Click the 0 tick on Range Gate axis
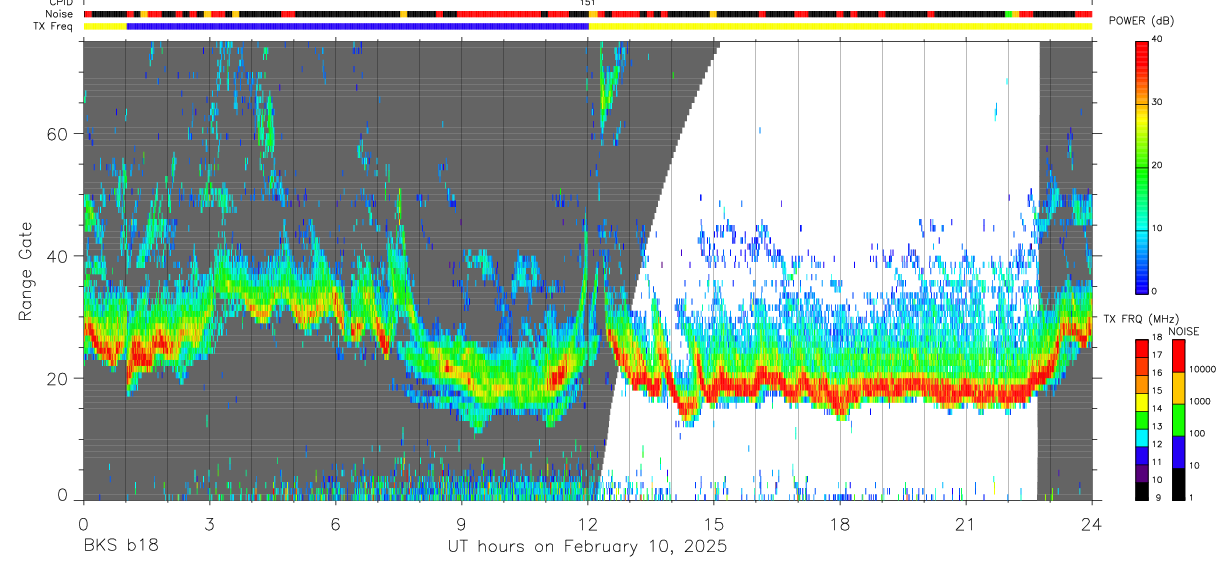 [64, 495]
